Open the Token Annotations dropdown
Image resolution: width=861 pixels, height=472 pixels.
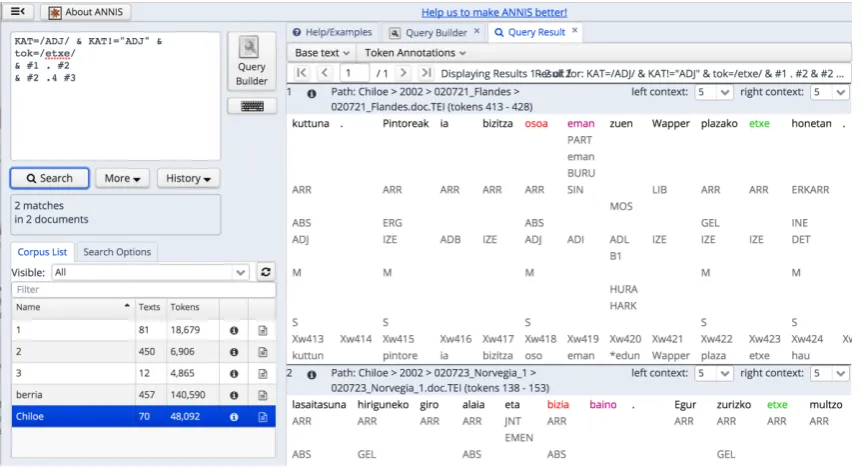tap(415, 53)
